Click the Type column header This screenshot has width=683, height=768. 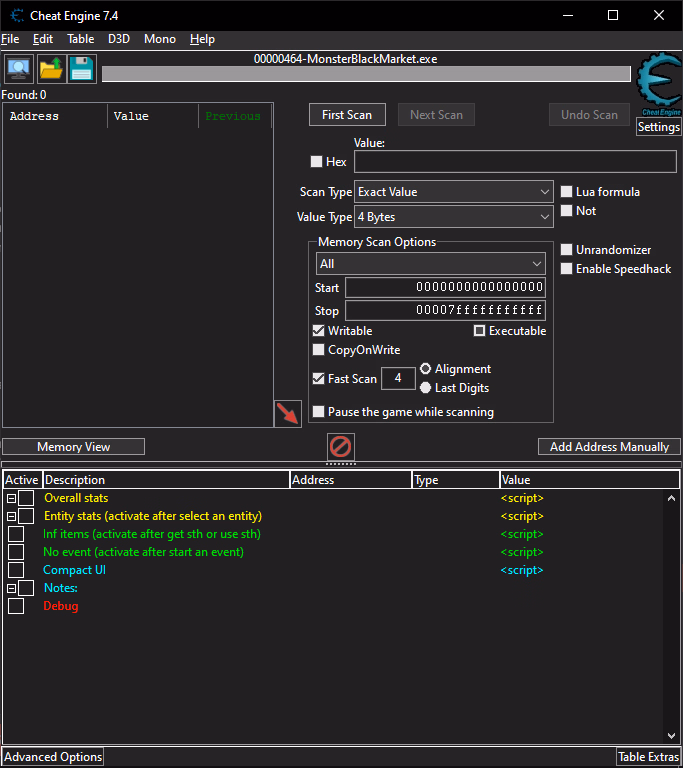(x=456, y=480)
